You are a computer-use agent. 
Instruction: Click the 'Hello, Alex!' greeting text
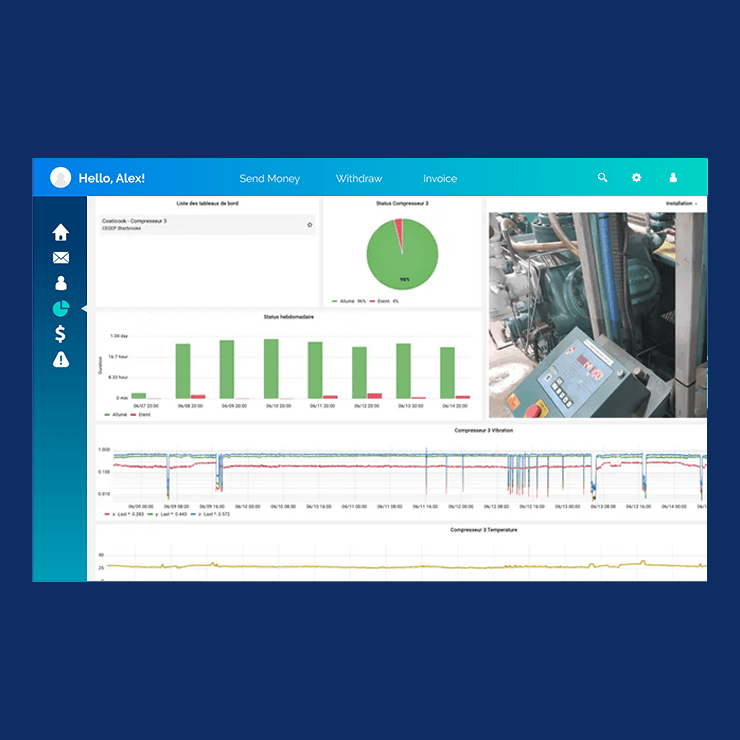[111, 178]
